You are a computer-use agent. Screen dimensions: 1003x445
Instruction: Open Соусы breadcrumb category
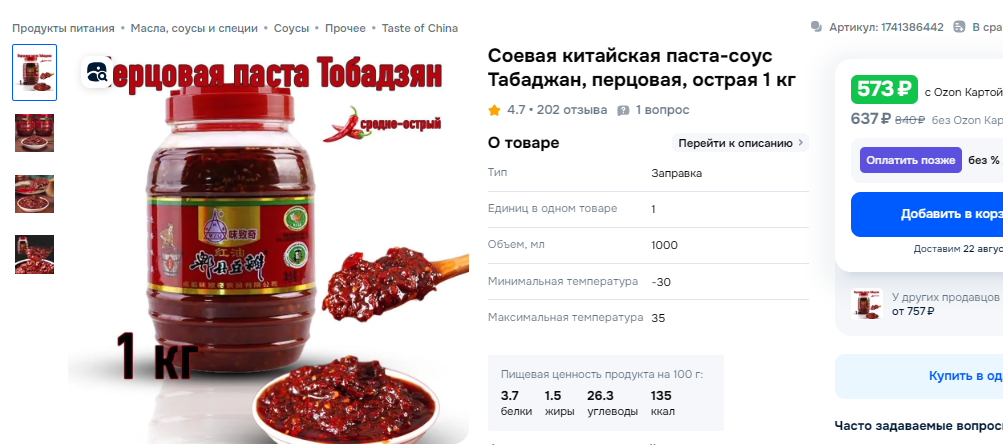[x=292, y=28]
